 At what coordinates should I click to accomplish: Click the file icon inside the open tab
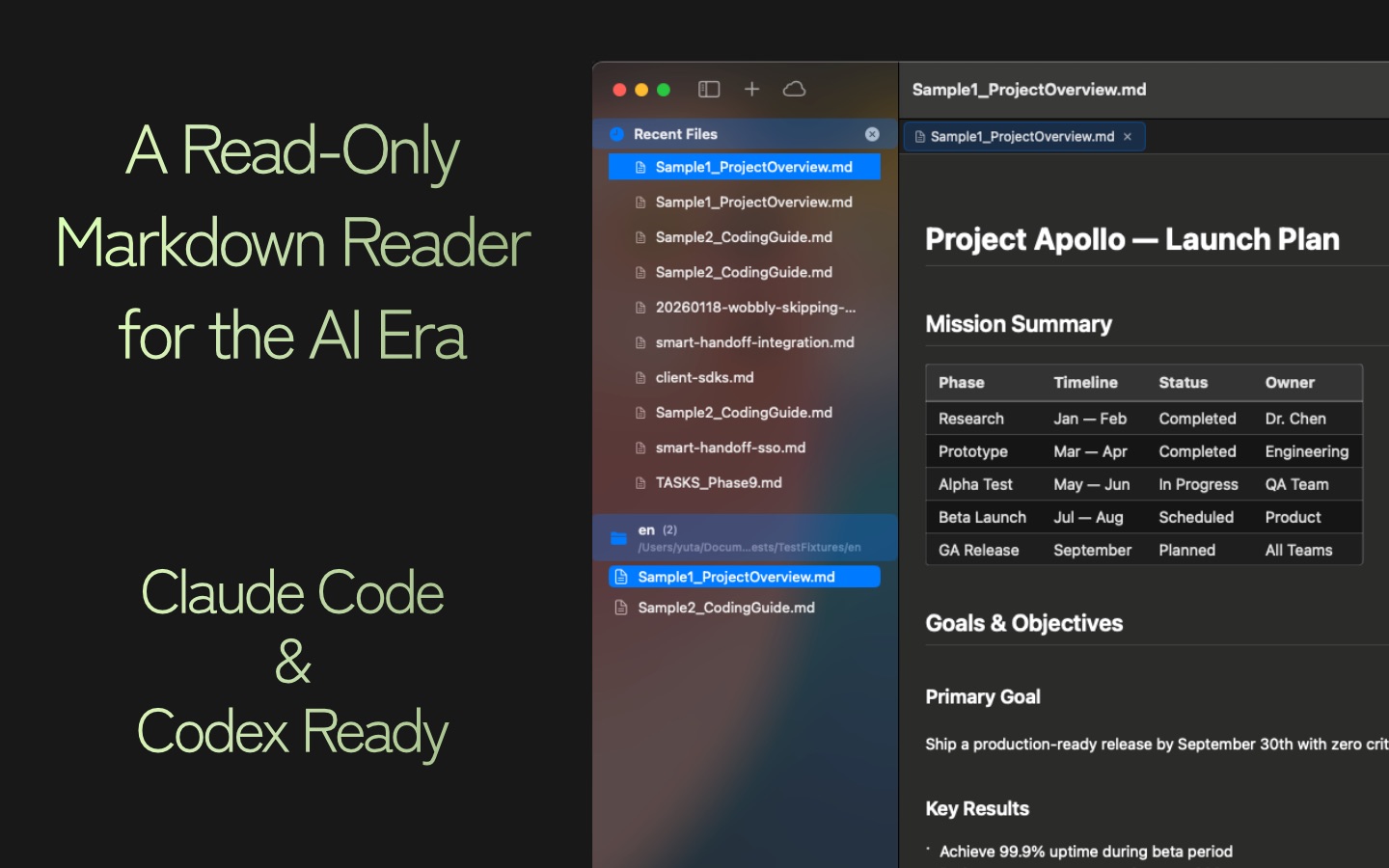click(920, 137)
